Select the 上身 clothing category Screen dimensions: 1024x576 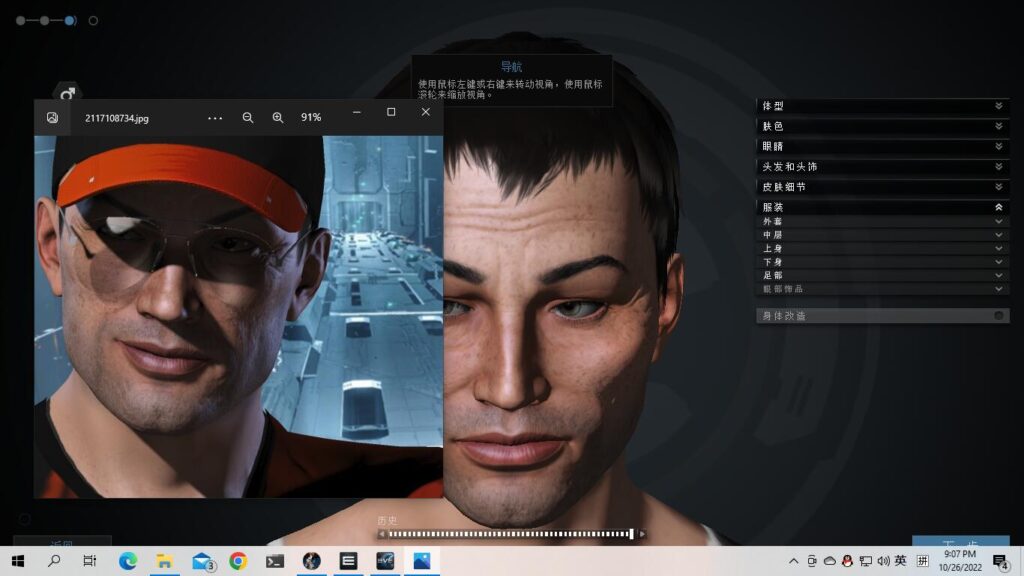pos(882,248)
